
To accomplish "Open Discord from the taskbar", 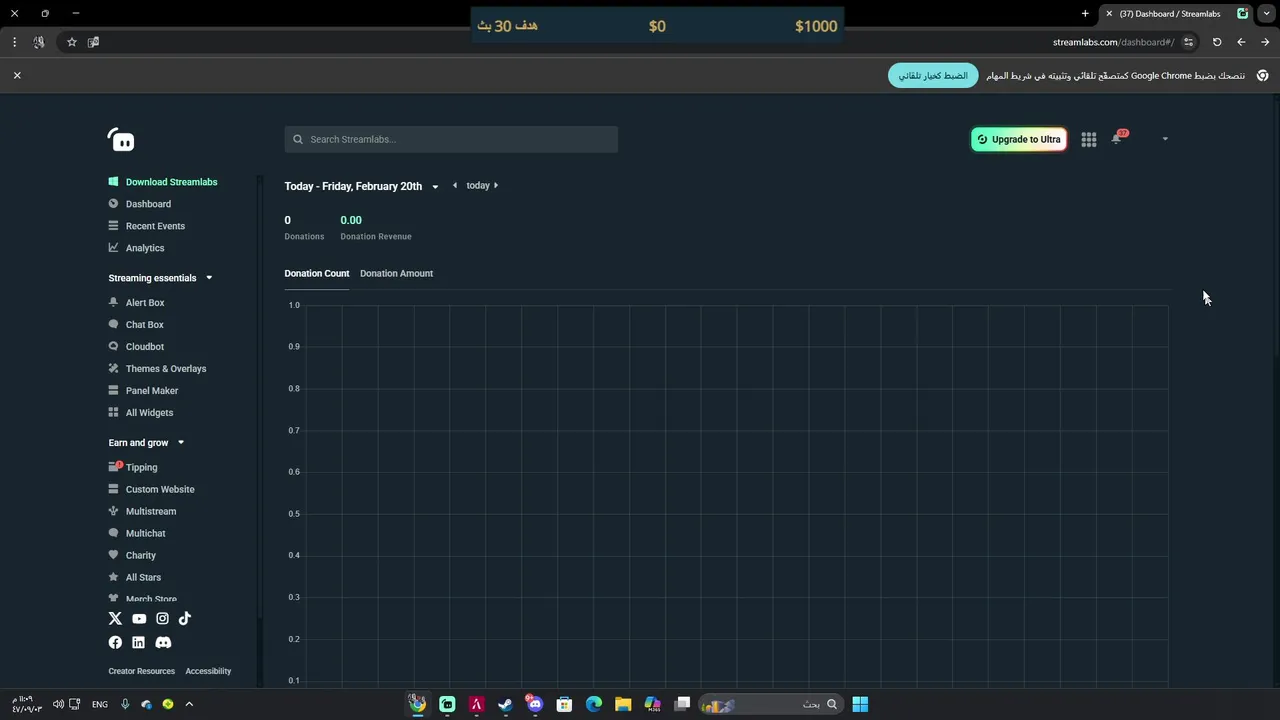I will coord(535,704).
